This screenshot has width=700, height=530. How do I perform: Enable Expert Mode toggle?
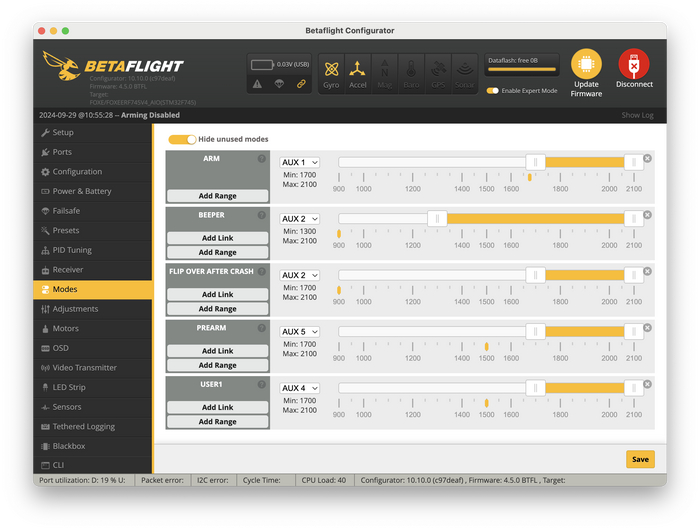[x=493, y=91]
